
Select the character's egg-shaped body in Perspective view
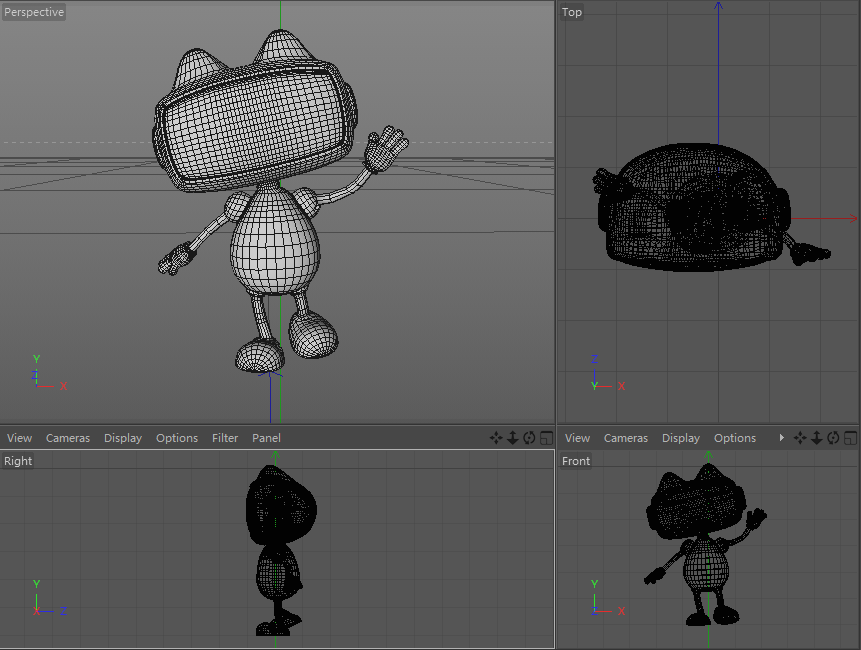(274, 242)
